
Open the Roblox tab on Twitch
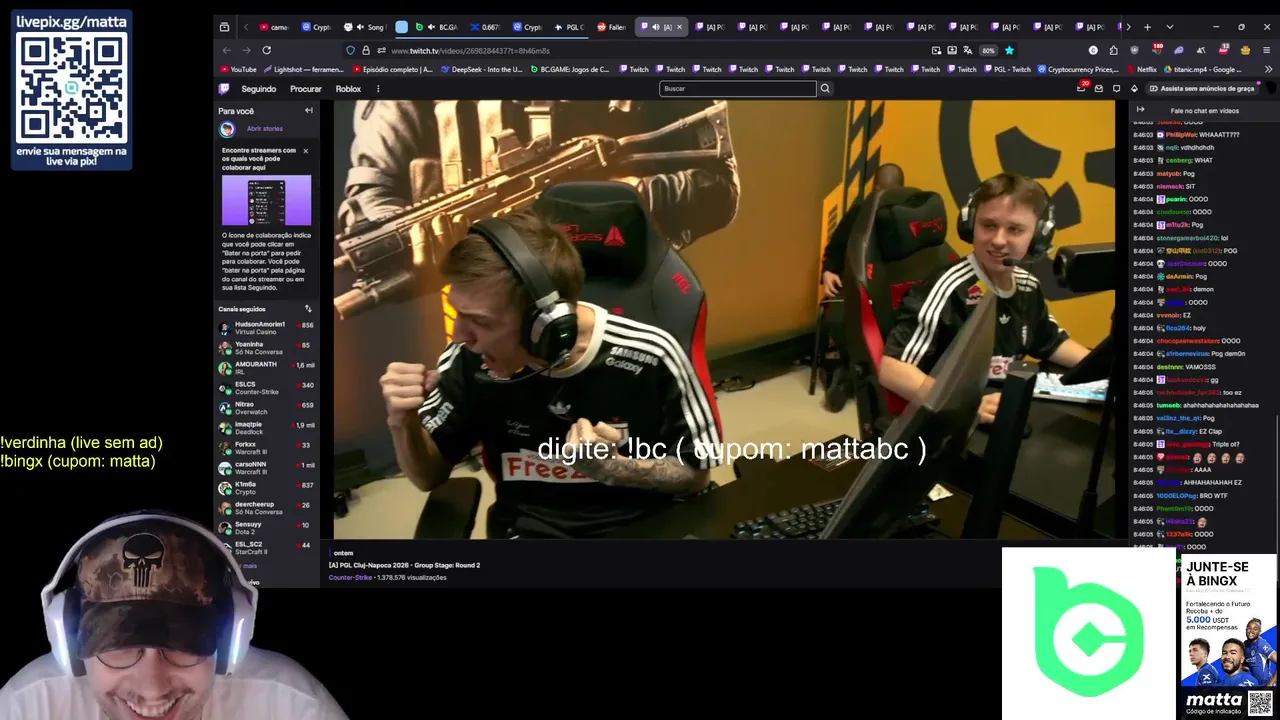[x=348, y=89]
